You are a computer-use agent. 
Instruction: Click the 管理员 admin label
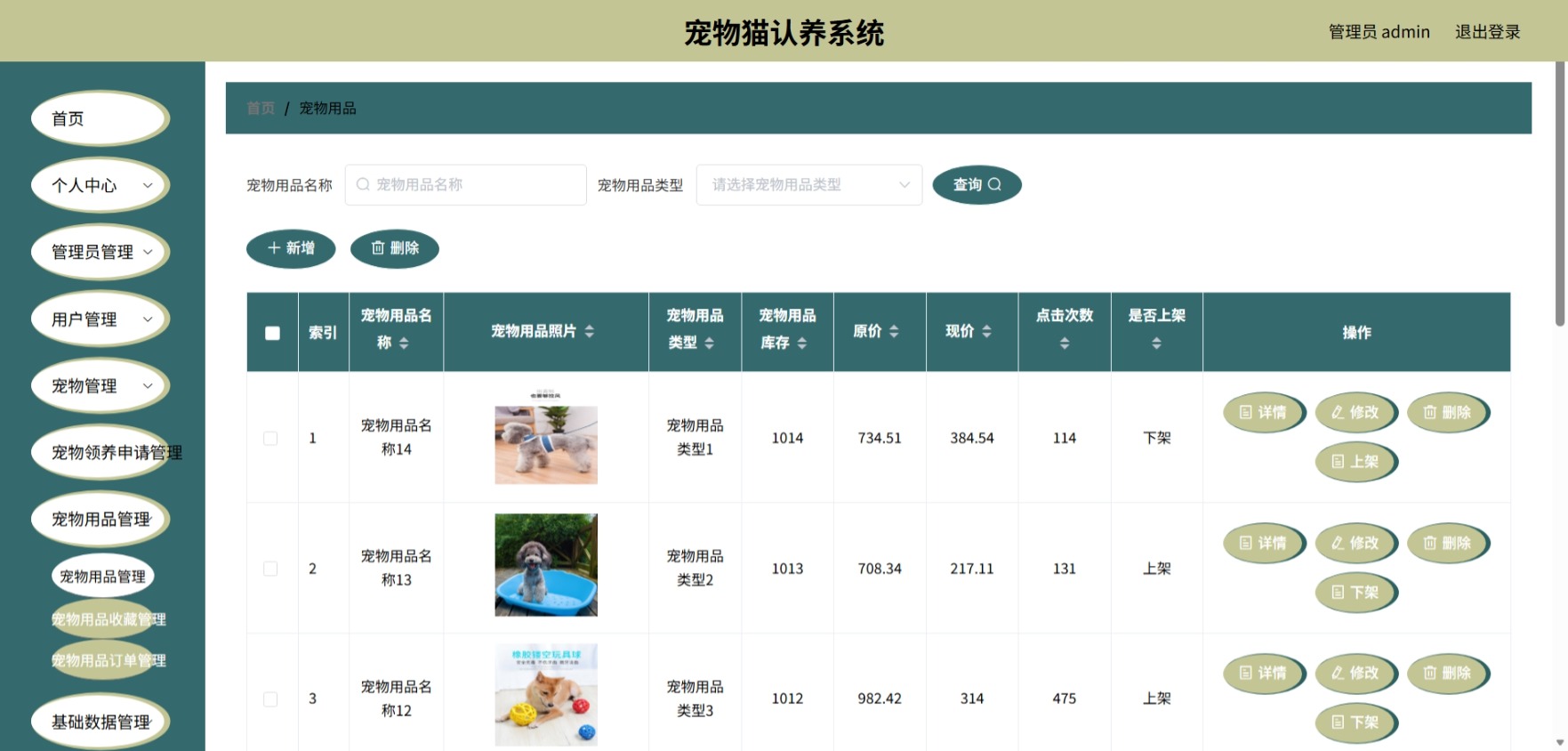tap(1379, 32)
